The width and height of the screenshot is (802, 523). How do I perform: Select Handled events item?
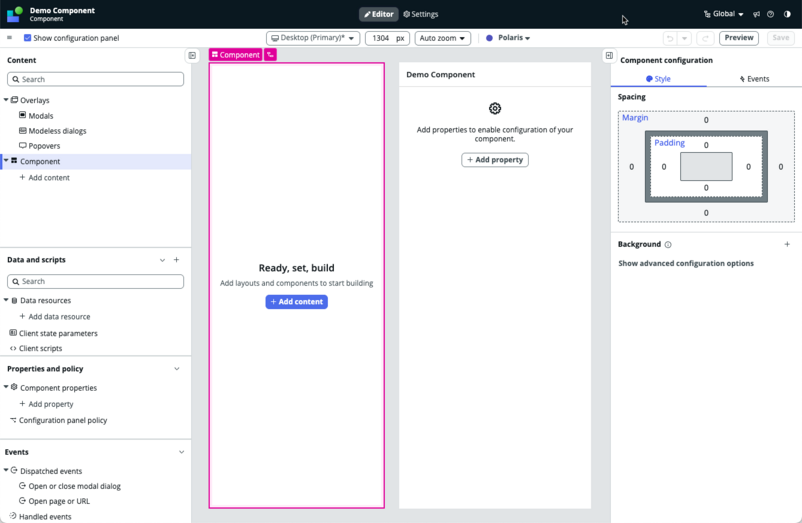coord(40,516)
